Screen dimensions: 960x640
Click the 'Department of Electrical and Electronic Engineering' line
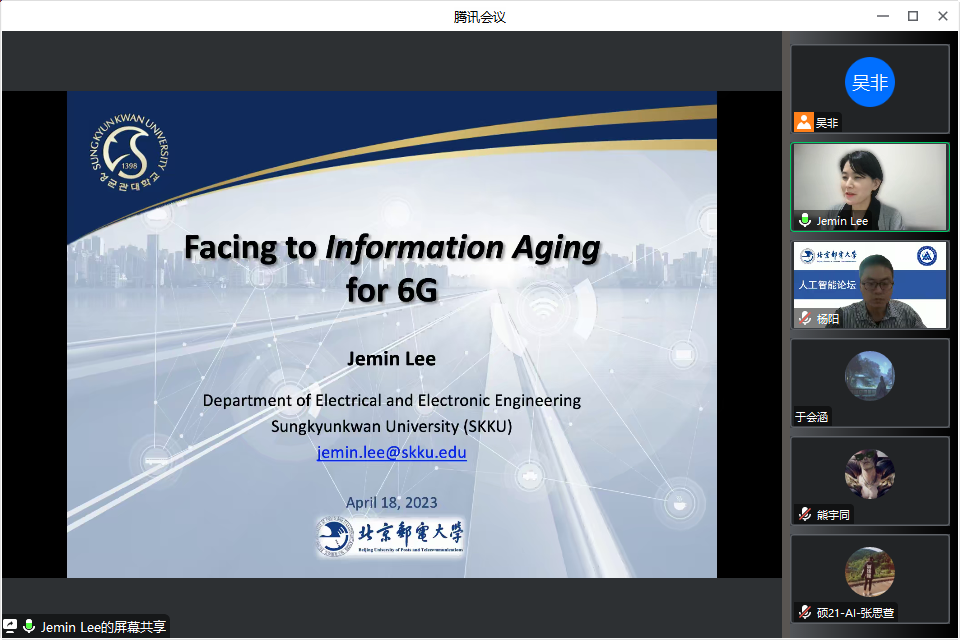click(392, 401)
